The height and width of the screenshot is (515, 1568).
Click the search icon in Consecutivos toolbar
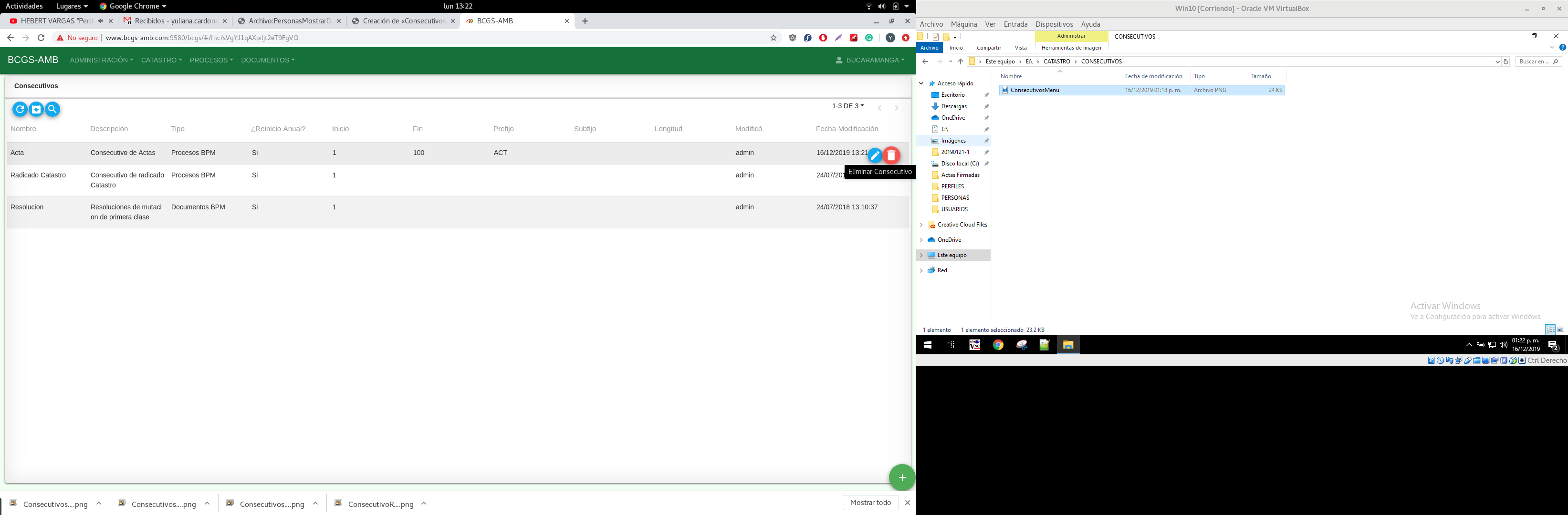[53, 110]
